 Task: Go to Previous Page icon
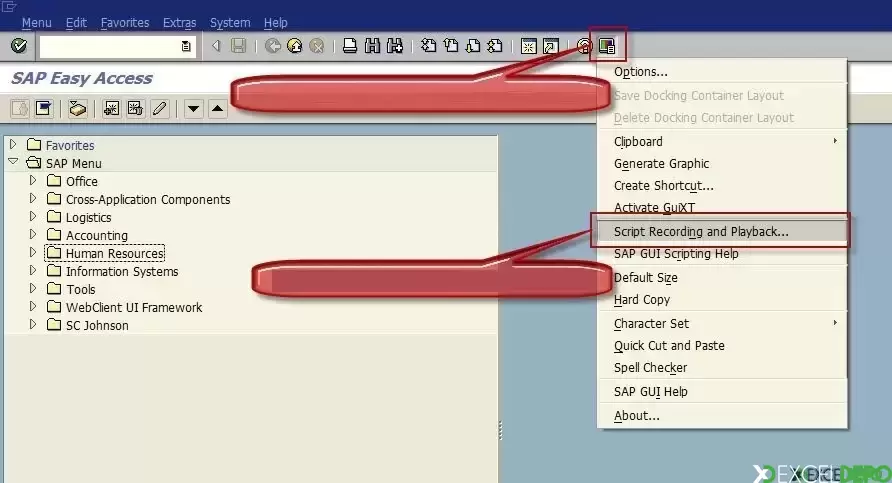(451, 46)
